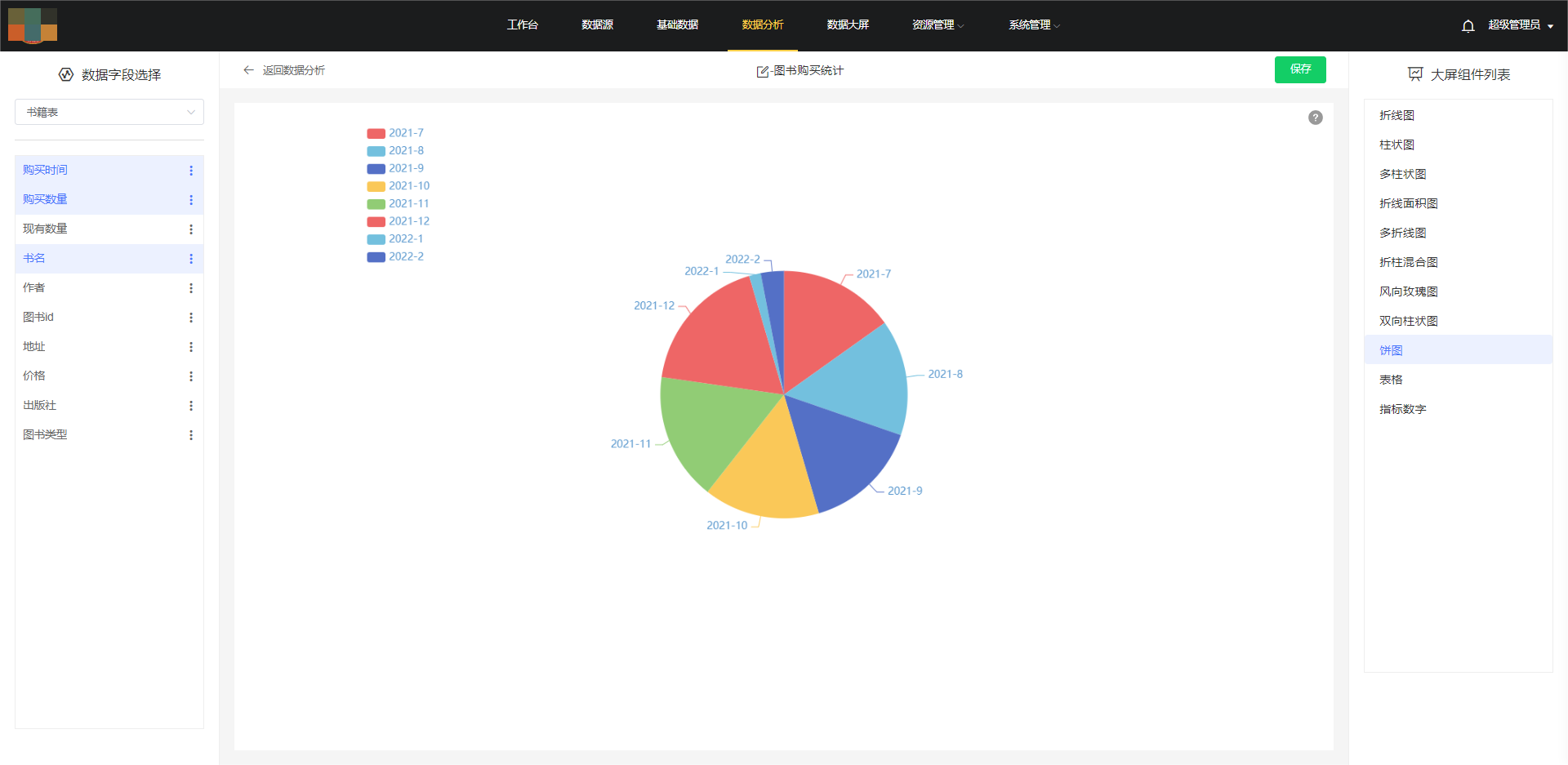Select 多柱状图 chart type
The height and width of the screenshot is (765, 1568).
click(1458, 174)
